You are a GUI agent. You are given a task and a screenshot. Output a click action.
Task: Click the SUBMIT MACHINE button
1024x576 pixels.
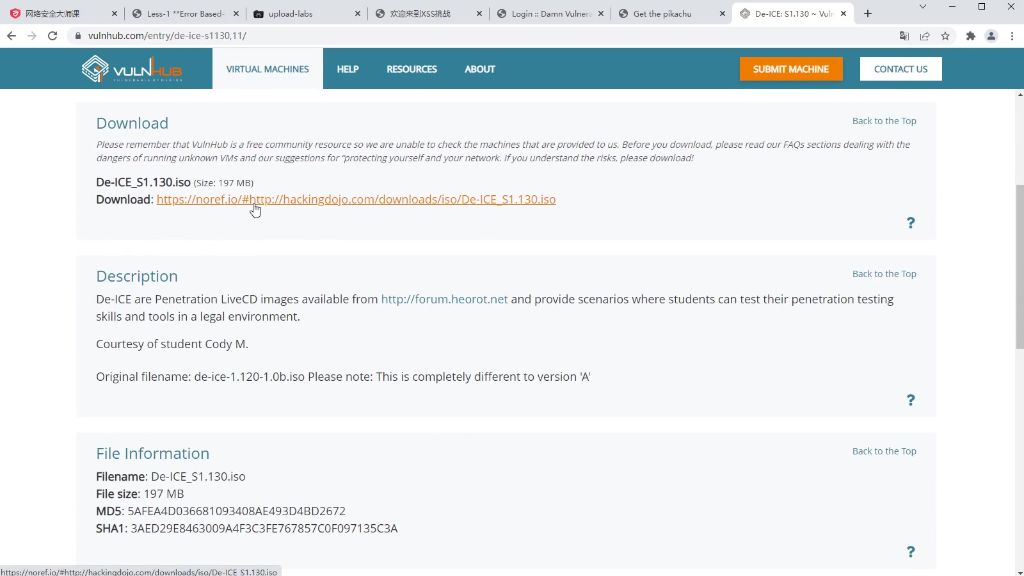tap(791, 69)
